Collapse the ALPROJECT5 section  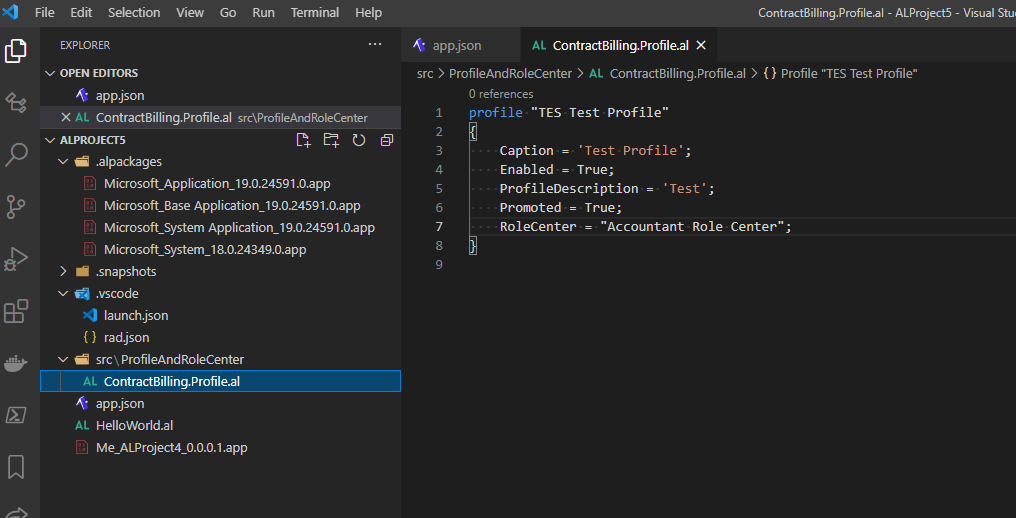tap(51, 140)
